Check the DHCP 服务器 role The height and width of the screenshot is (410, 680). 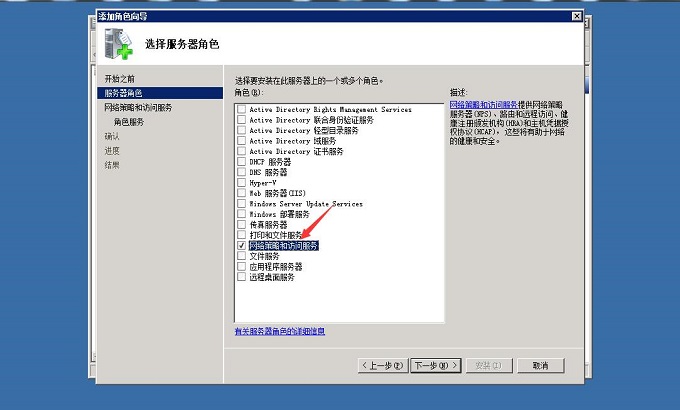tap(241, 162)
